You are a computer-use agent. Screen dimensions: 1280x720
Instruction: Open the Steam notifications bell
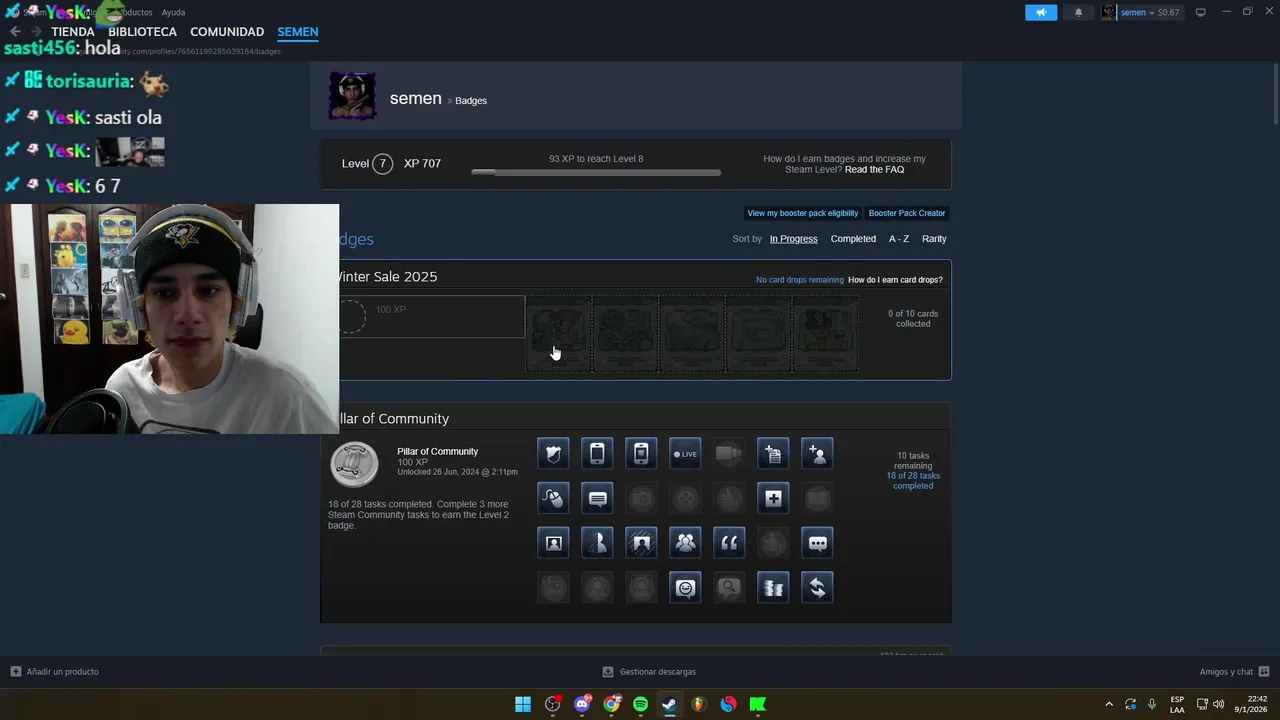[1078, 12]
